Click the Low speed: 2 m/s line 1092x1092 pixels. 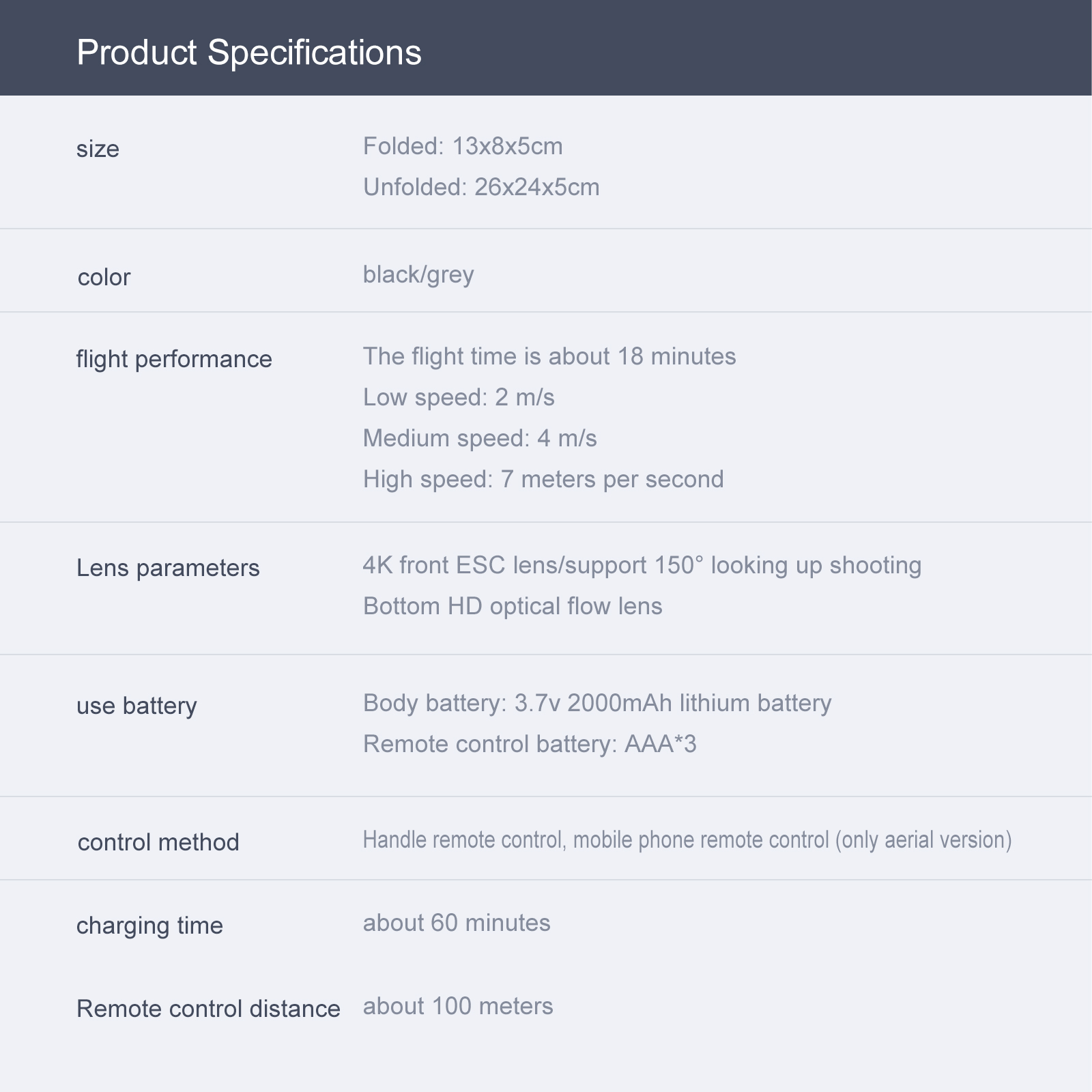coord(459,397)
